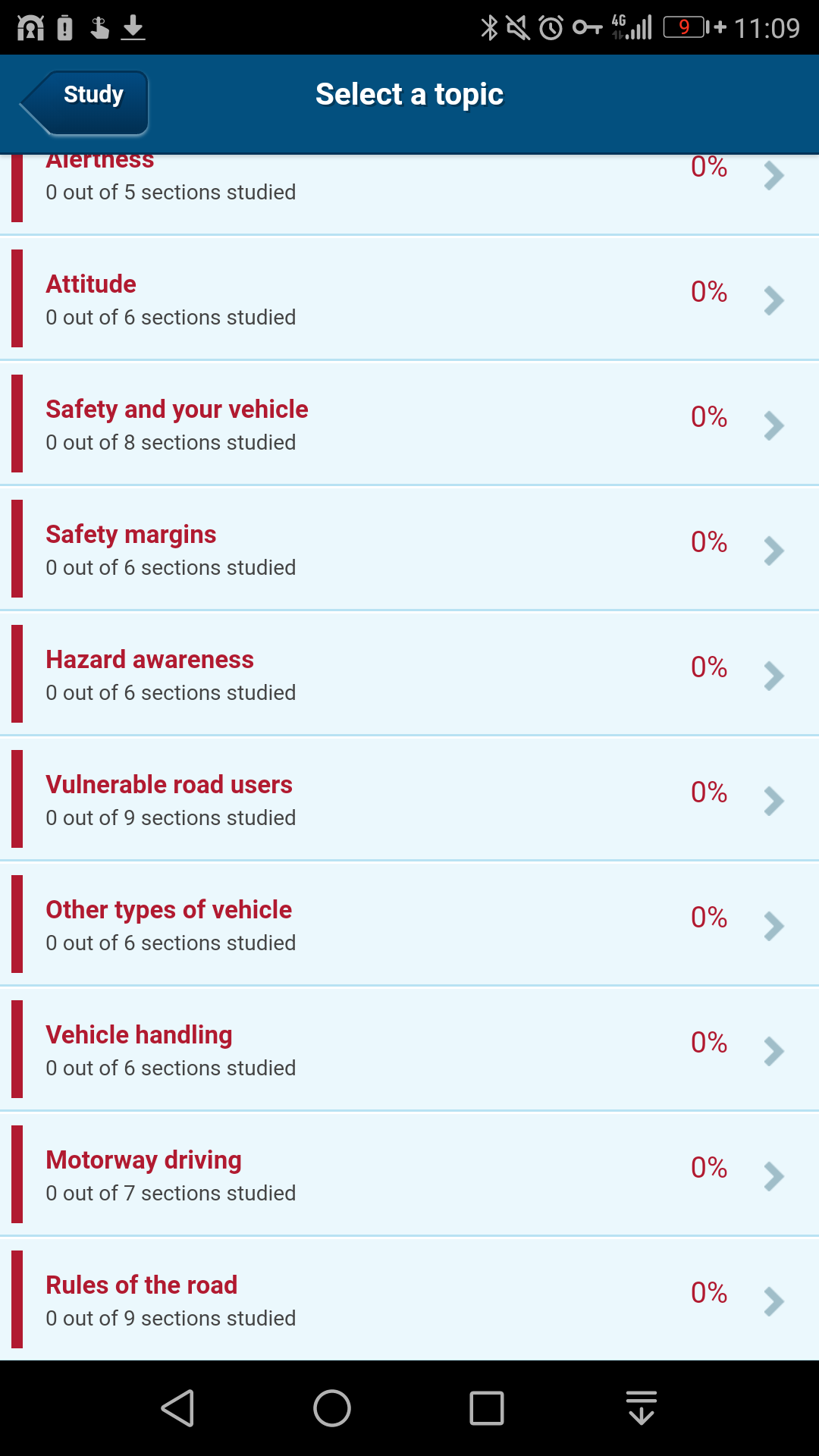Expand Attitude topic with its chevron
The image size is (819, 1456).
click(773, 300)
